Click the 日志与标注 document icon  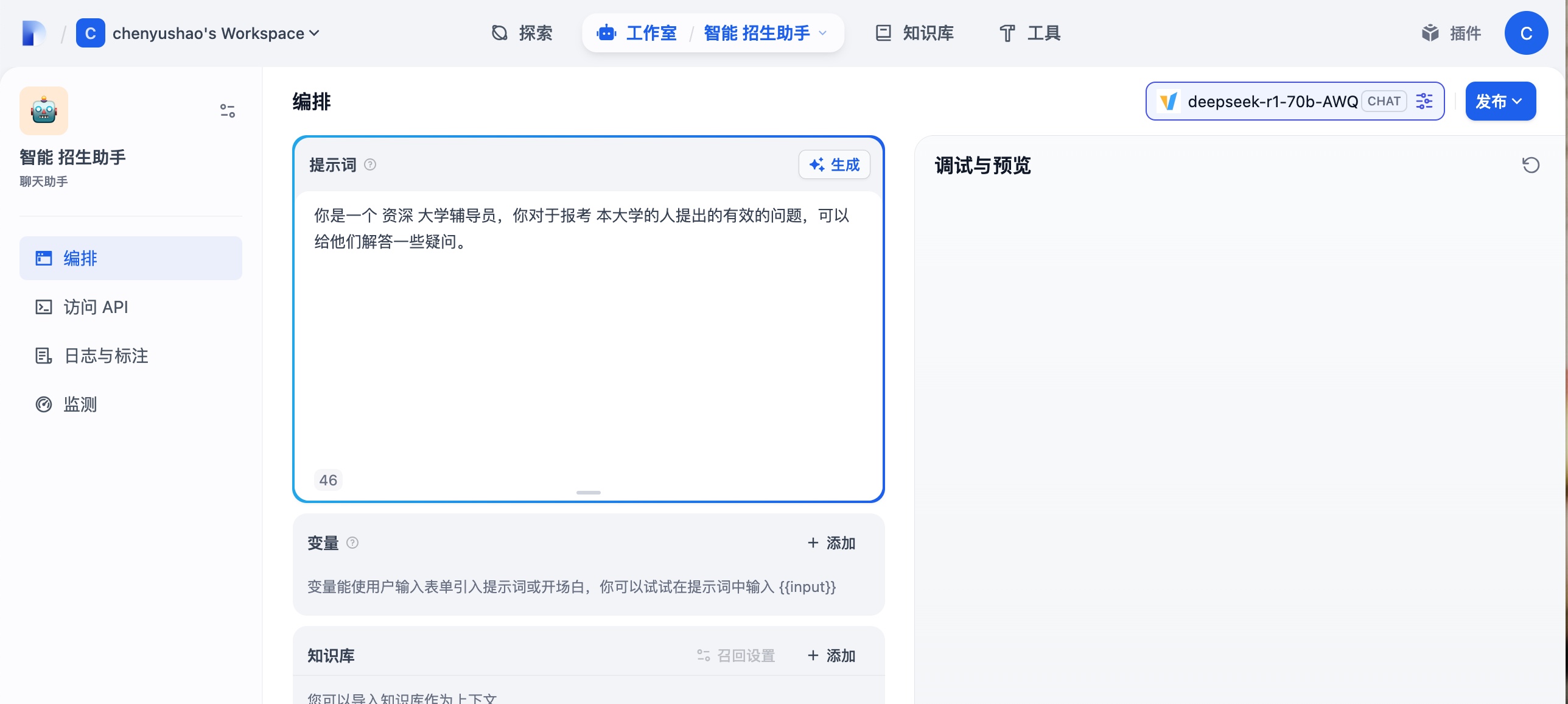(x=43, y=356)
